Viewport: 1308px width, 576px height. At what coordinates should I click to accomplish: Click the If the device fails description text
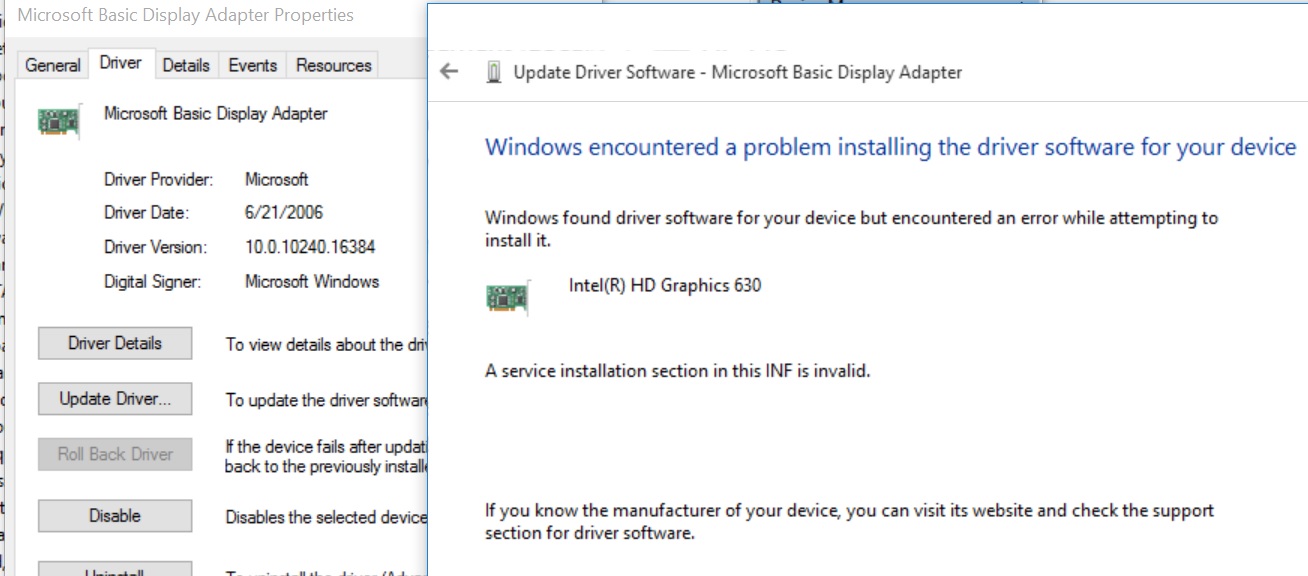click(326, 456)
